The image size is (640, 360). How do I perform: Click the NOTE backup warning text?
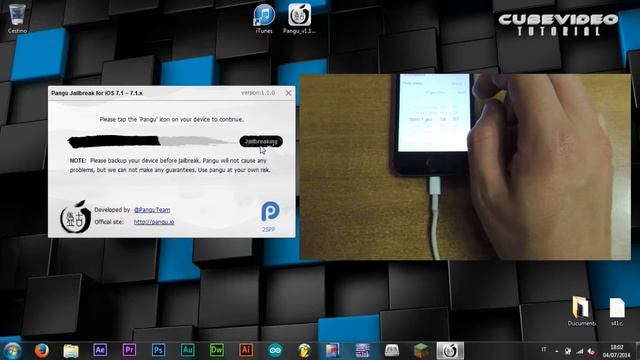[x=170, y=165]
